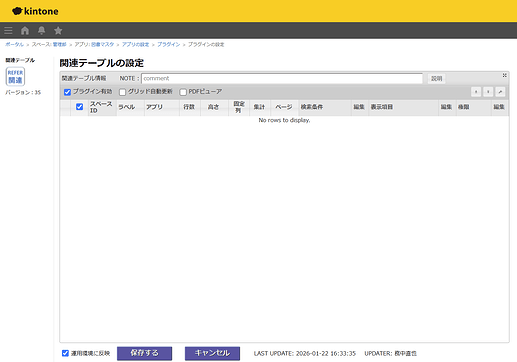This screenshot has height=362, width=517.
Task: Toggle the select-all checkbox in the grid header
Action: [x=79, y=107]
